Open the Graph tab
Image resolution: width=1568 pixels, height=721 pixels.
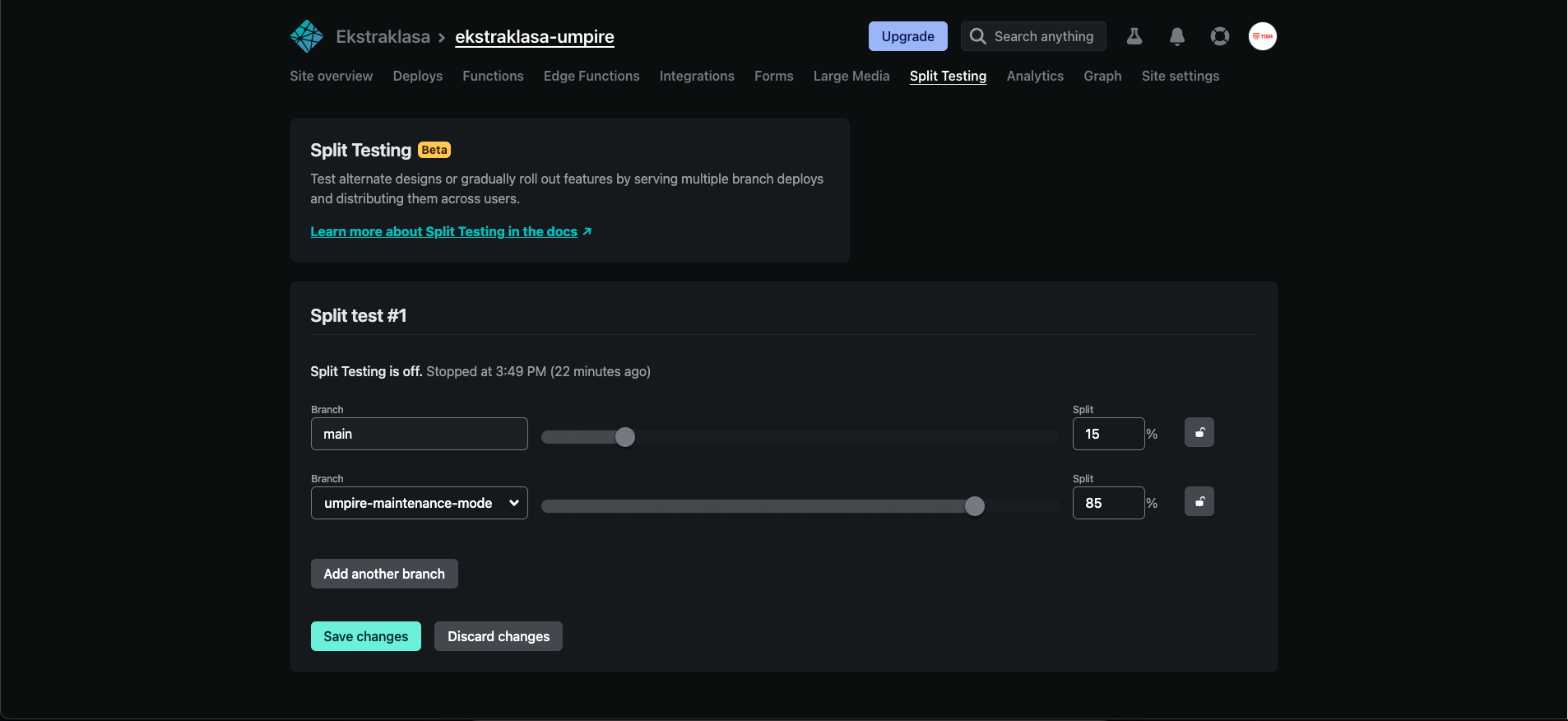[1102, 76]
